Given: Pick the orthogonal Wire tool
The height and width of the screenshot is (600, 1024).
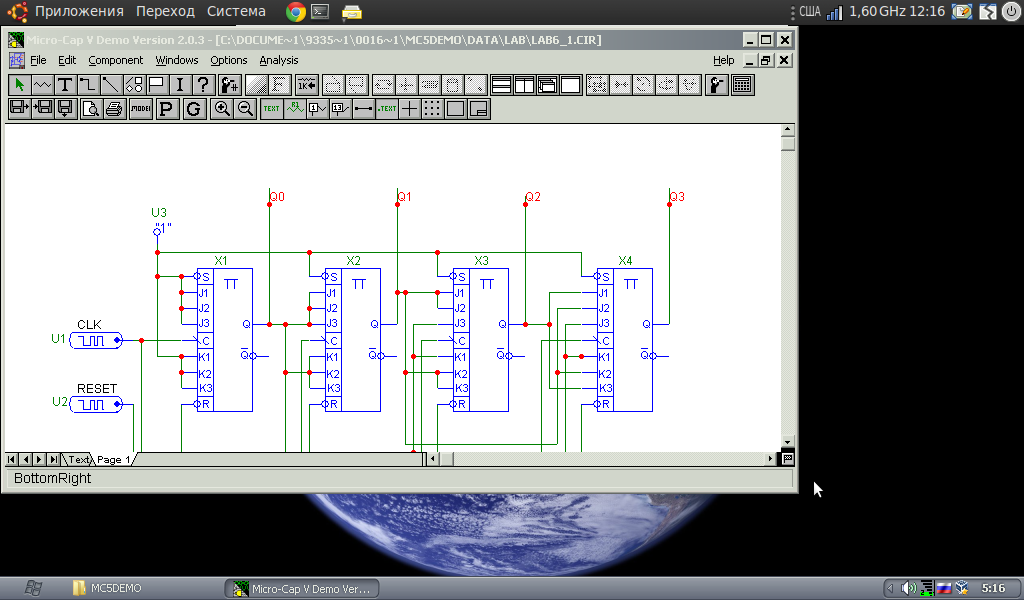Looking at the screenshot, I should pos(88,85).
